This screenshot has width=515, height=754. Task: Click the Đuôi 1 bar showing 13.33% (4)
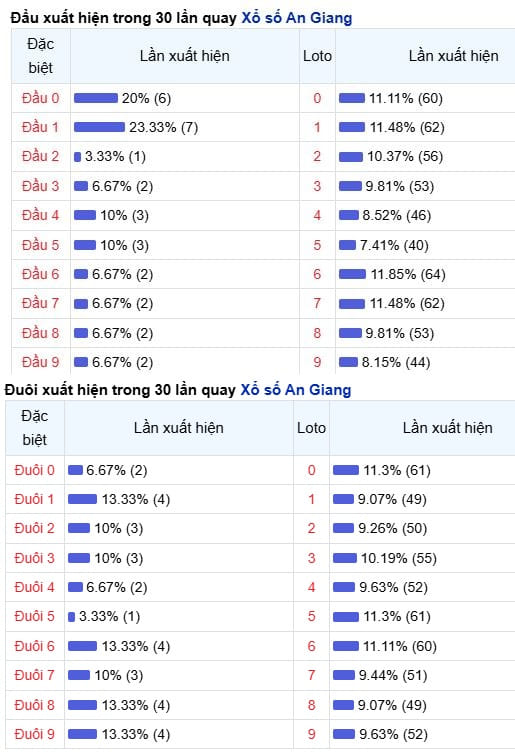(82, 499)
